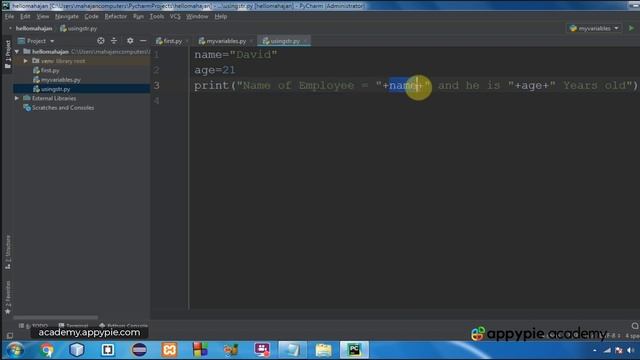The width and height of the screenshot is (640, 360).
Task: Expand External Libraries node
Action: tap(17, 98)
